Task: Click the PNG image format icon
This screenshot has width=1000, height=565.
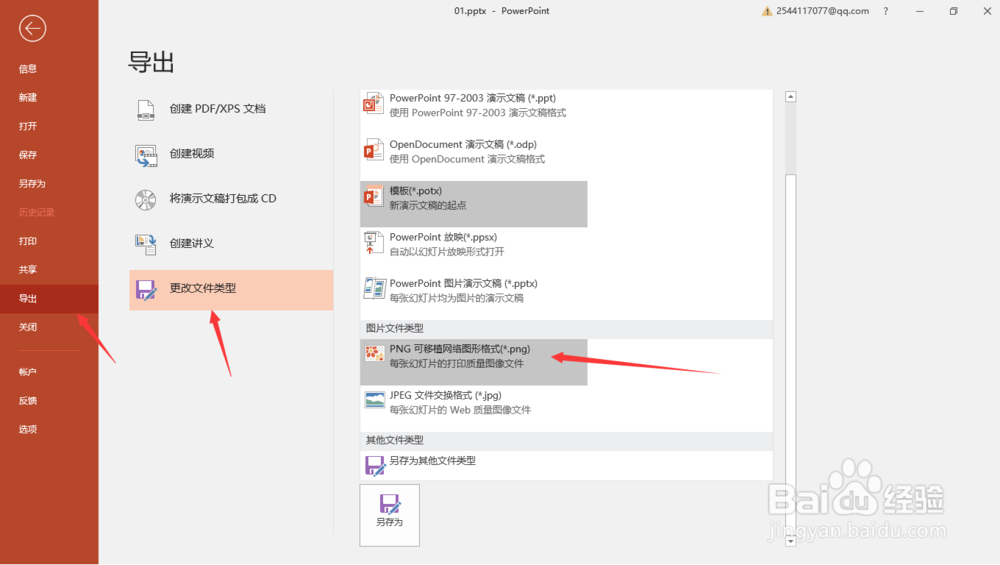Action: tap(374, 353)
